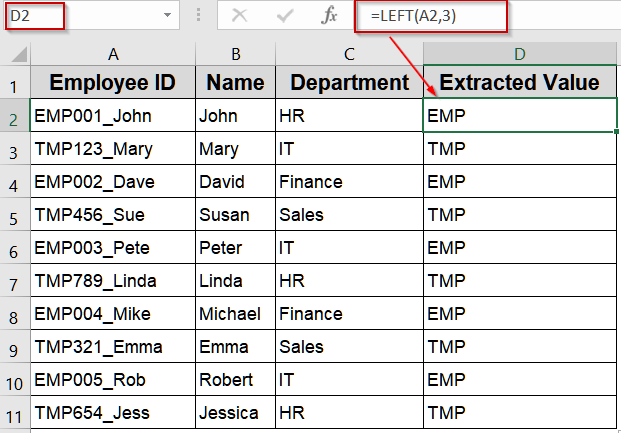Image resolution: width=621 pixels, height=433 pixels.
Task: Select cell EMP003_Pete
Action: click(x=113, y=247)
